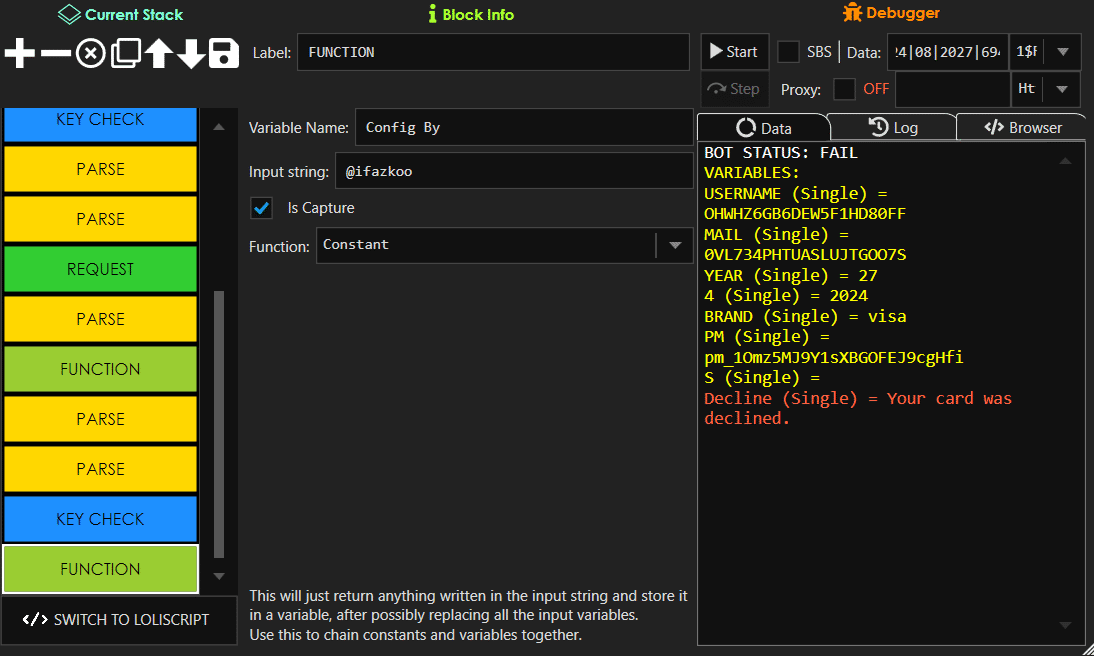Select the REQUEST block in the stack

point(100,269)
